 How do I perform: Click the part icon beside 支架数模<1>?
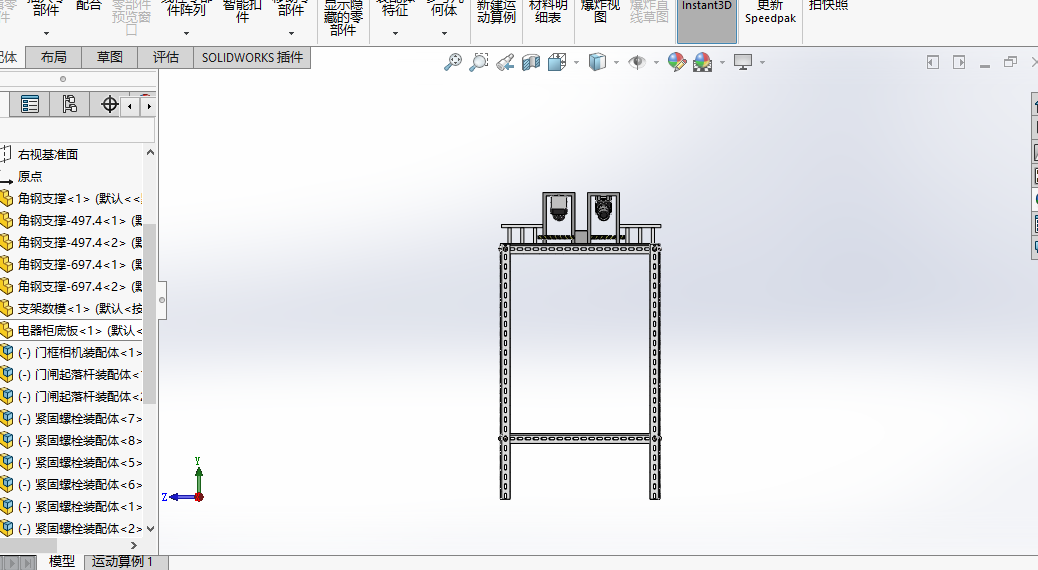point(6,308)
